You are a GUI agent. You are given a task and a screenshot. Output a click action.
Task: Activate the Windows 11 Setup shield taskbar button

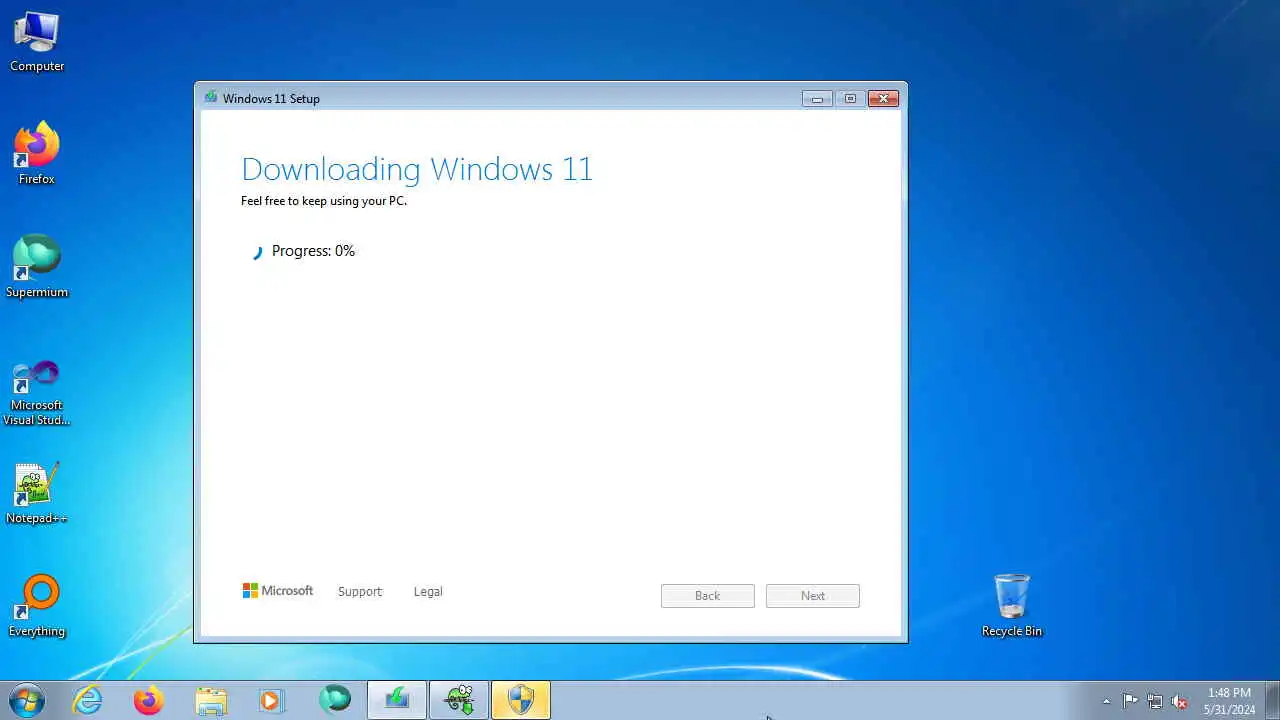(x=521, y=700)
